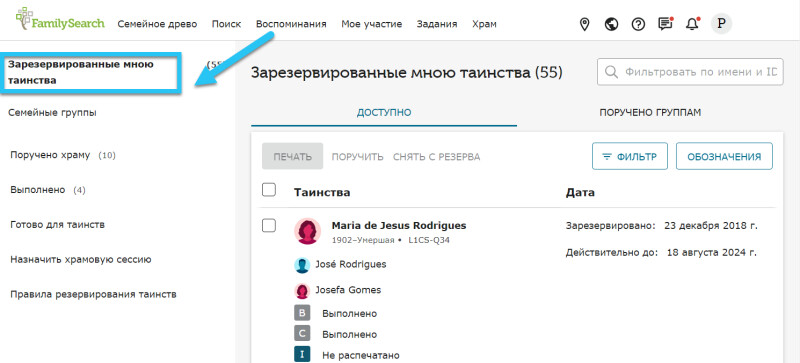Image resolution: width=800 pixels, height=363 pixels.
Task: Click reserved date 23 декабря 2018 г.
Action: pos(711,226)
